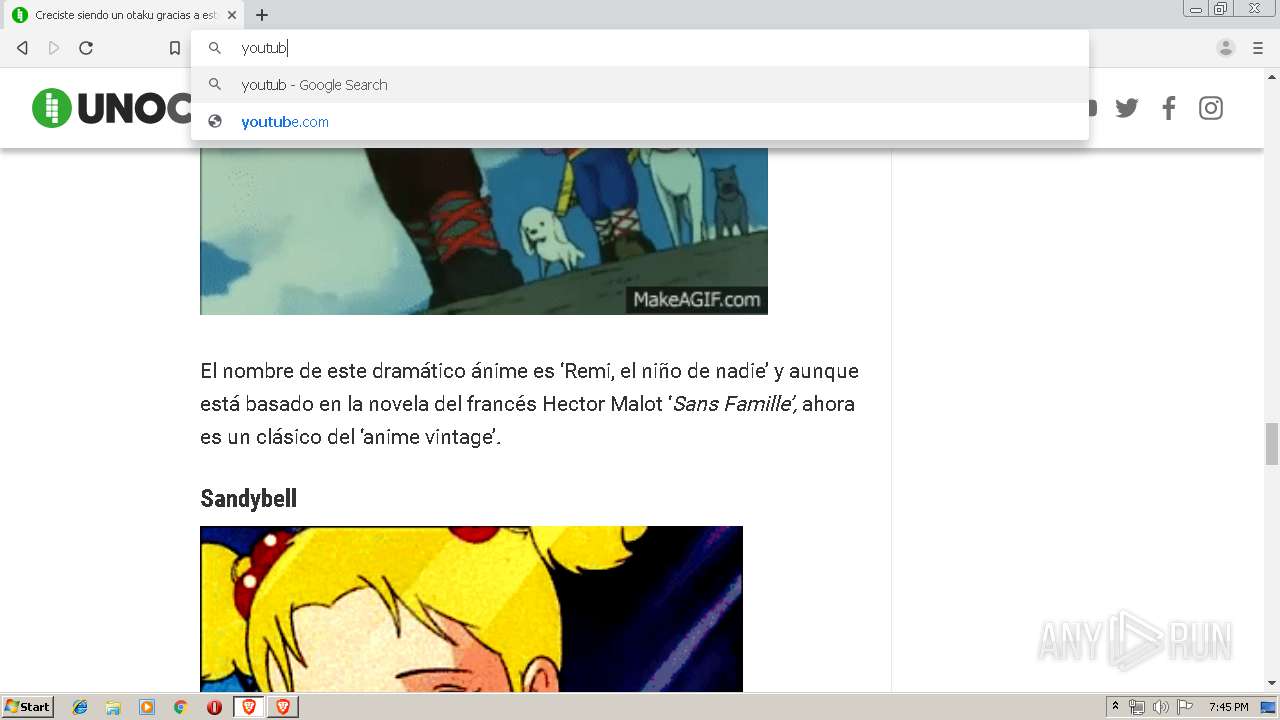The height and width of the screenshot is (720, 1280).
Task: Minimize the browser window
Action: pos(1195,9)
